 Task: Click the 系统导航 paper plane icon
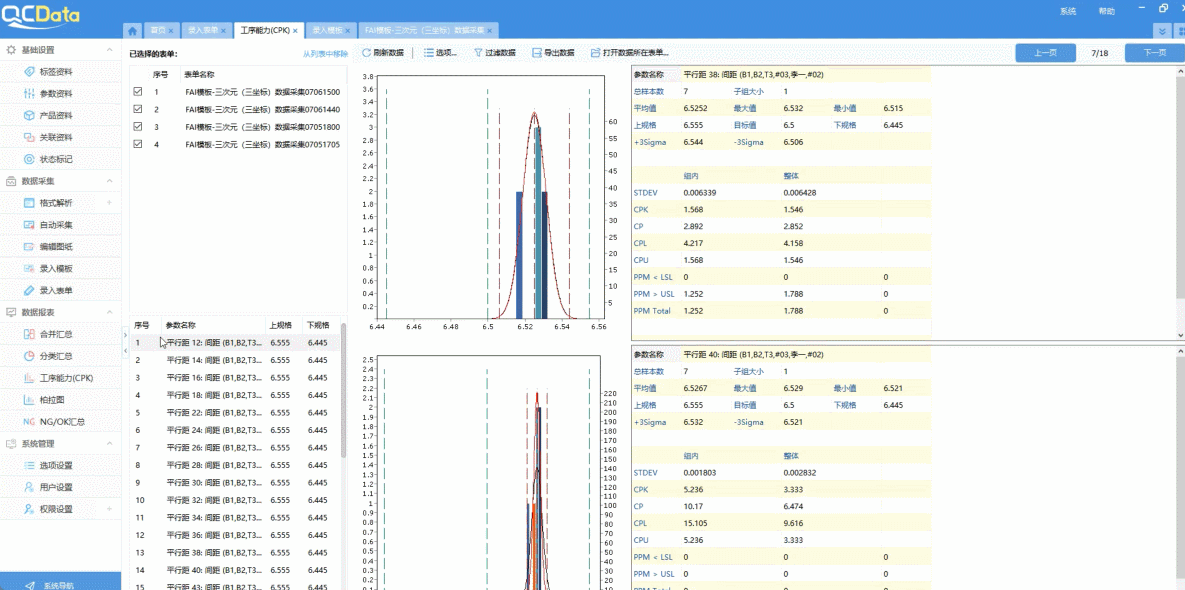pos(31,585)
